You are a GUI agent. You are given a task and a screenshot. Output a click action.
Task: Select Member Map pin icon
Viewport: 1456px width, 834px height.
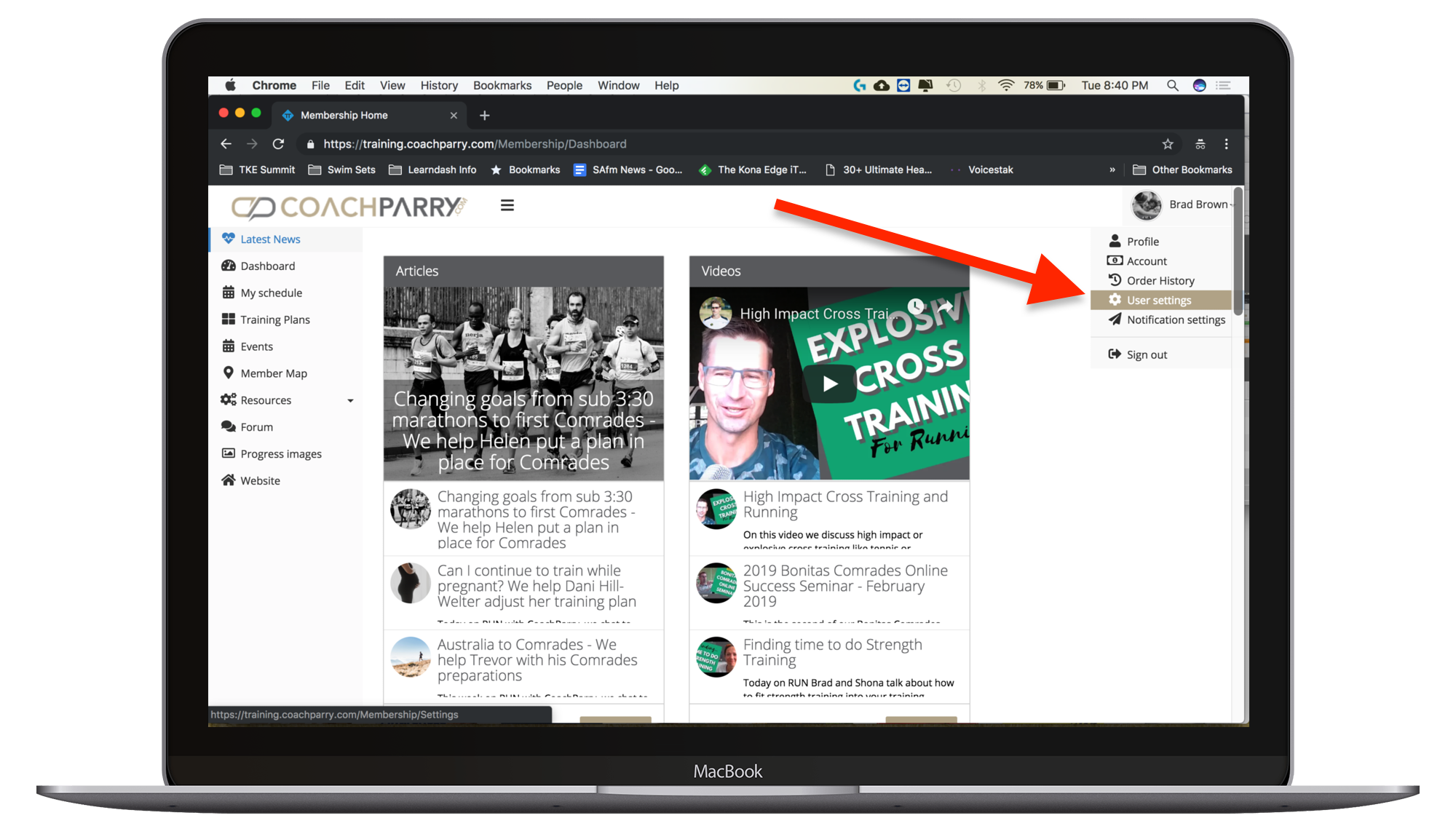(x=229, y=373)
